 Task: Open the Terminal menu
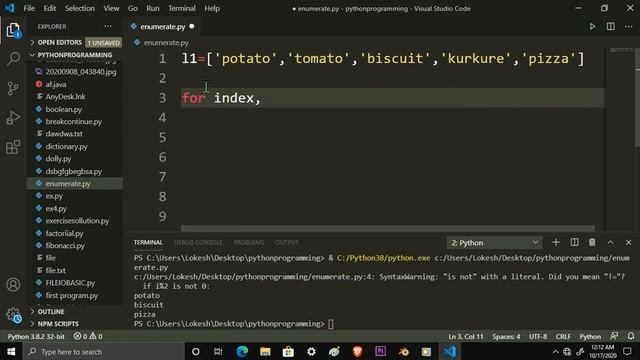(x=182, y=8)
